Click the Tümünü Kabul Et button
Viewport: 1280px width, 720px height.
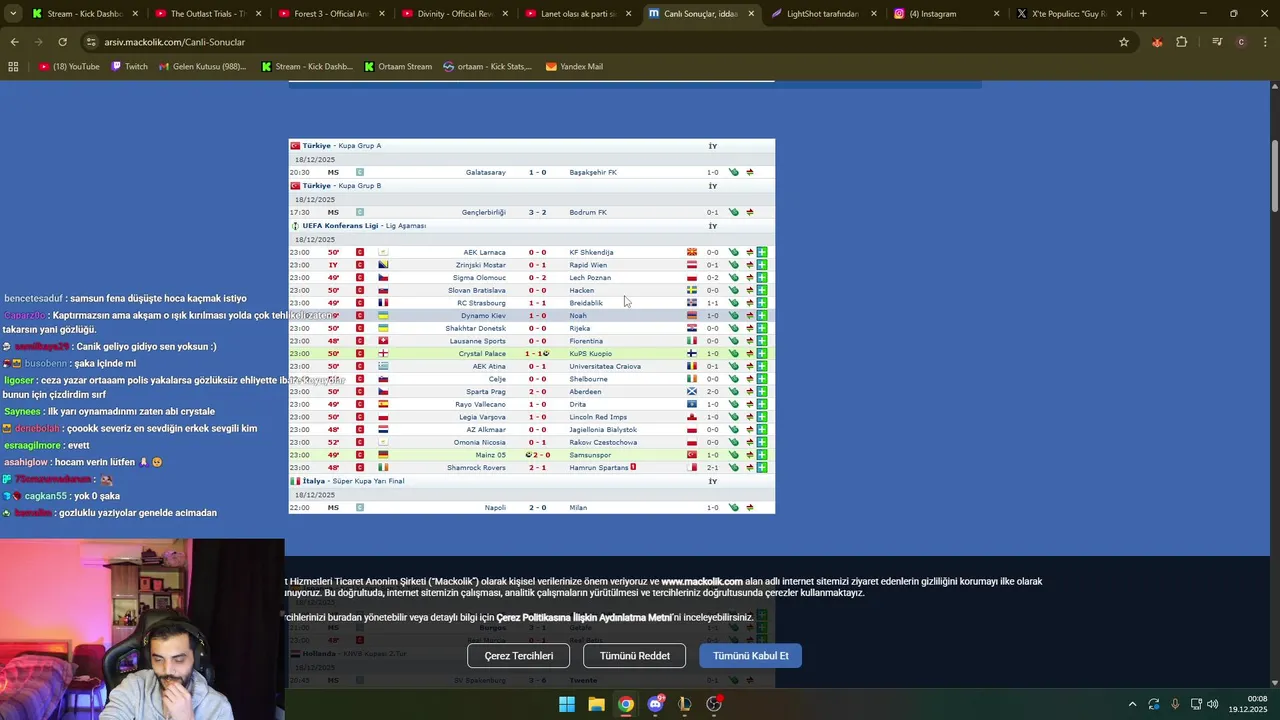[x=750, y=656]
